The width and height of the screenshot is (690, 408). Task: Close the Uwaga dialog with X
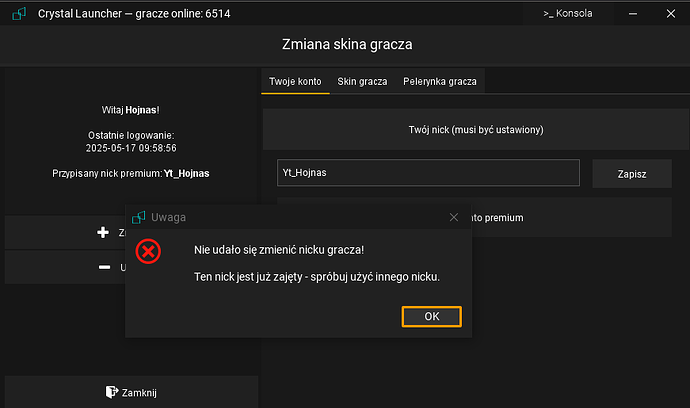click(x=454, y=217)
